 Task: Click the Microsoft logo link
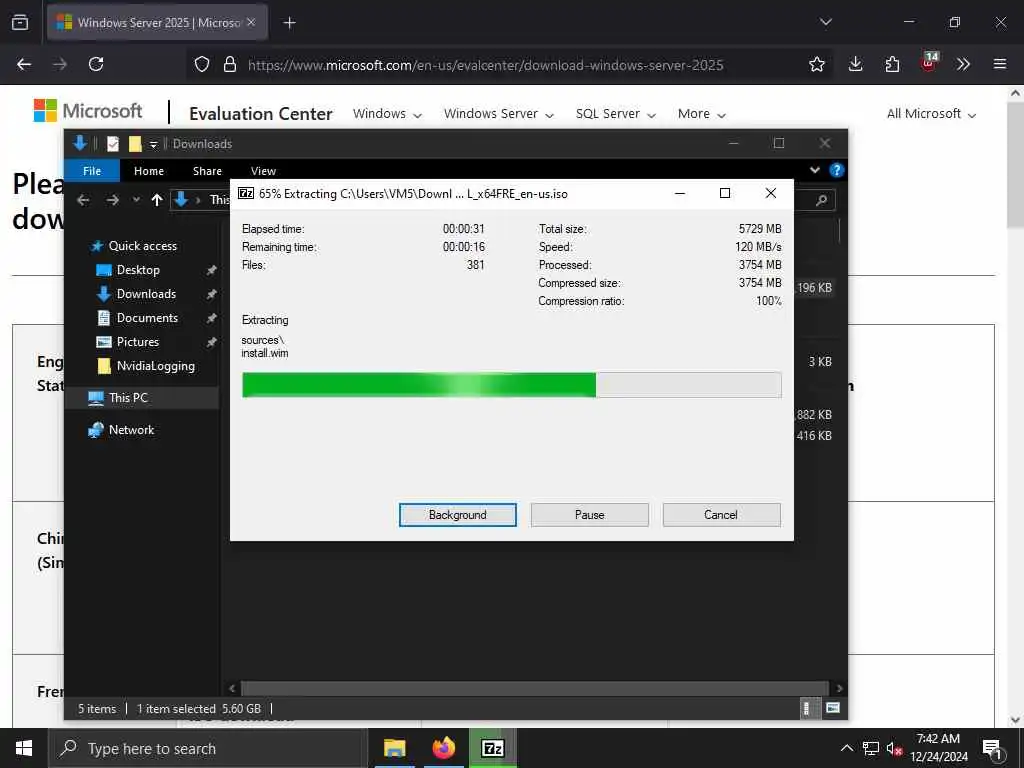click(x=88, y=111)
